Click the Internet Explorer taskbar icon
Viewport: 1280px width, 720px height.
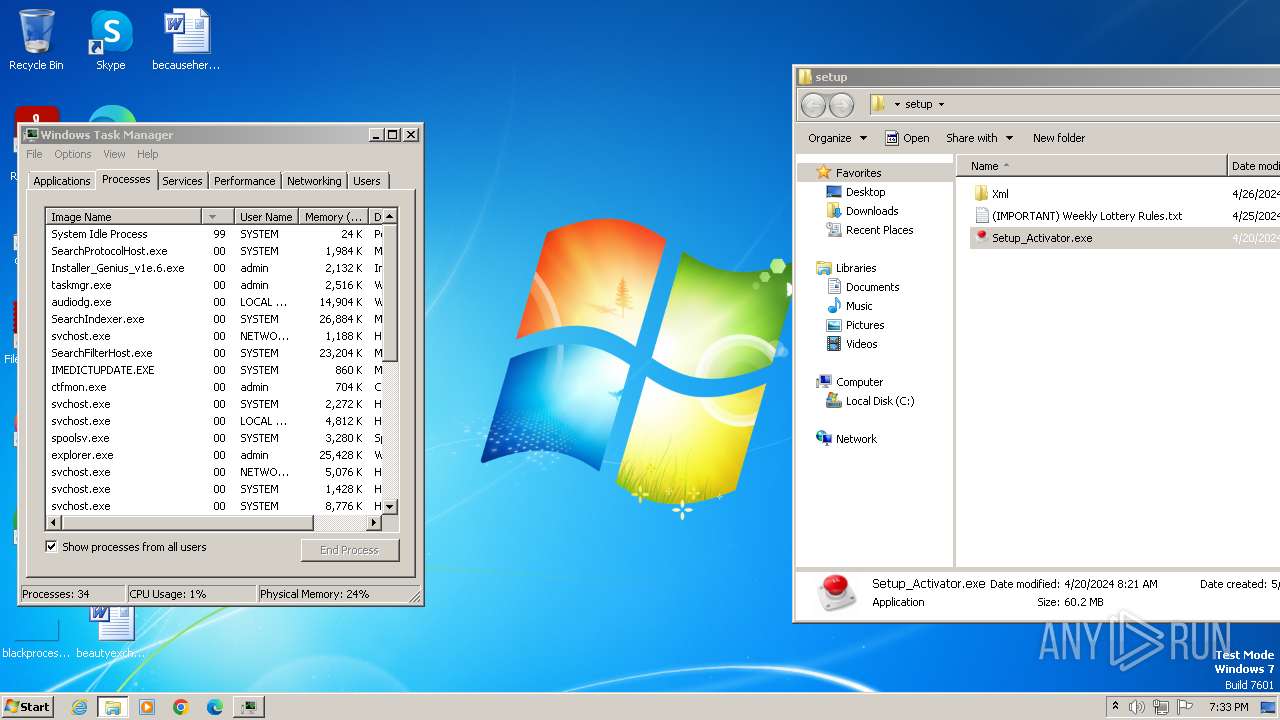pos(79,707)
